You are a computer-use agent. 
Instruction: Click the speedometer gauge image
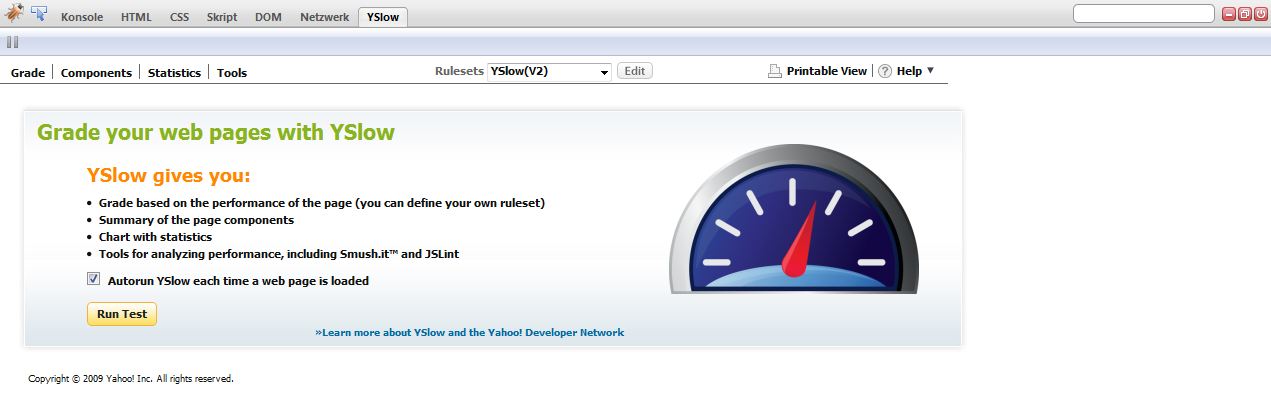pos(793,220)
